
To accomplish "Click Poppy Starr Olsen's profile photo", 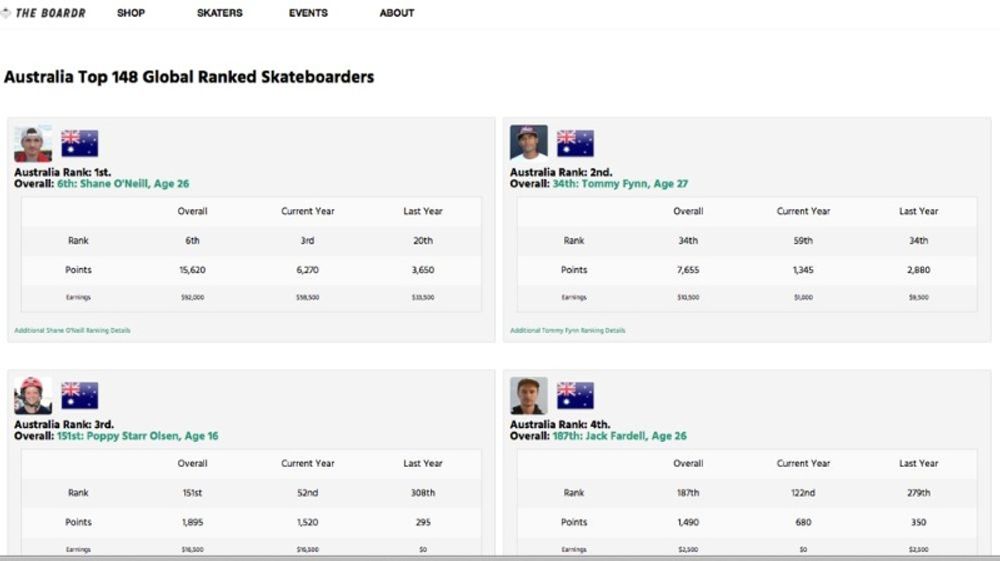I will (x=33, y=395).
